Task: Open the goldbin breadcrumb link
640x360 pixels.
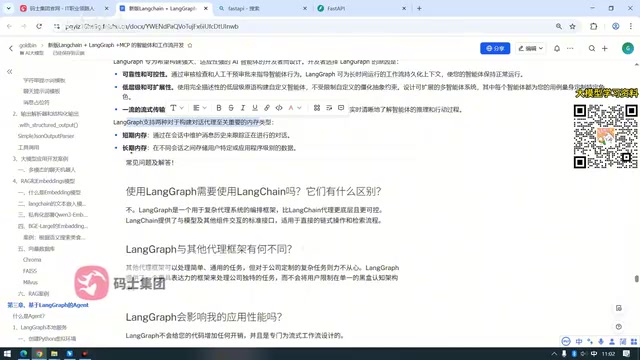Action: 28,45
